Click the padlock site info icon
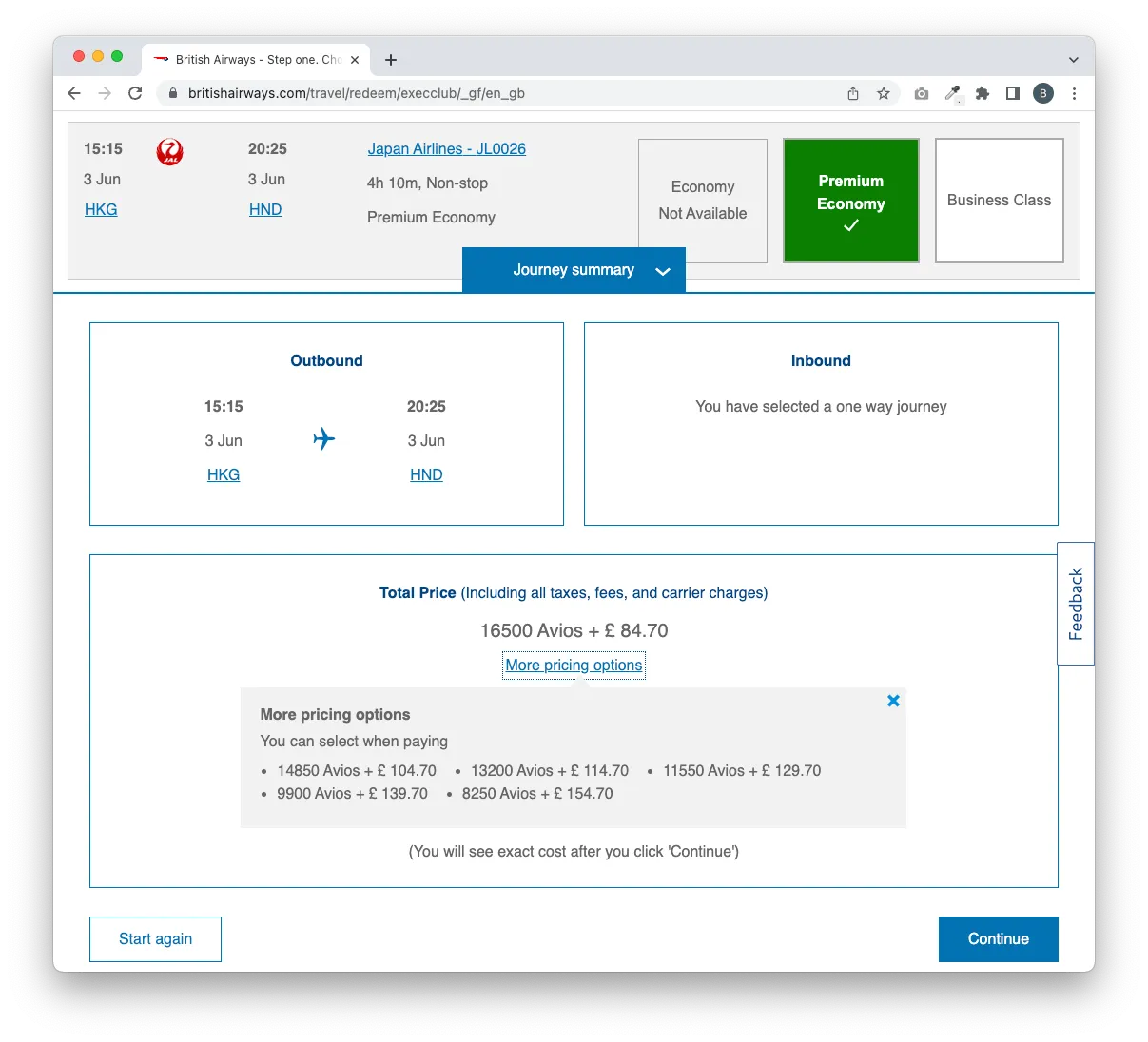The height and width of the screenshot is (1042, 1148). click(172, 93)
